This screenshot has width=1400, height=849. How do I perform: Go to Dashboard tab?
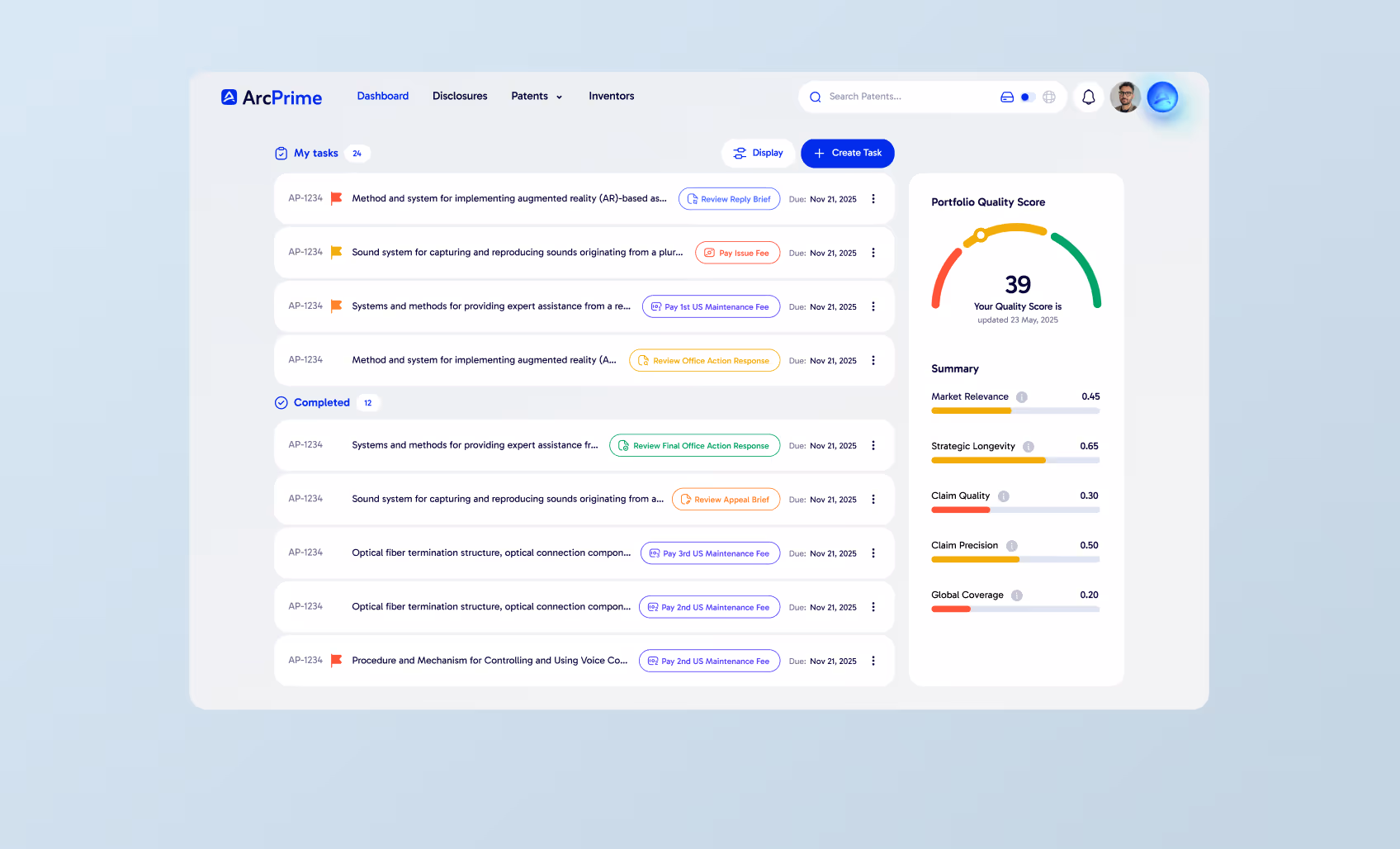pos(383,96)
